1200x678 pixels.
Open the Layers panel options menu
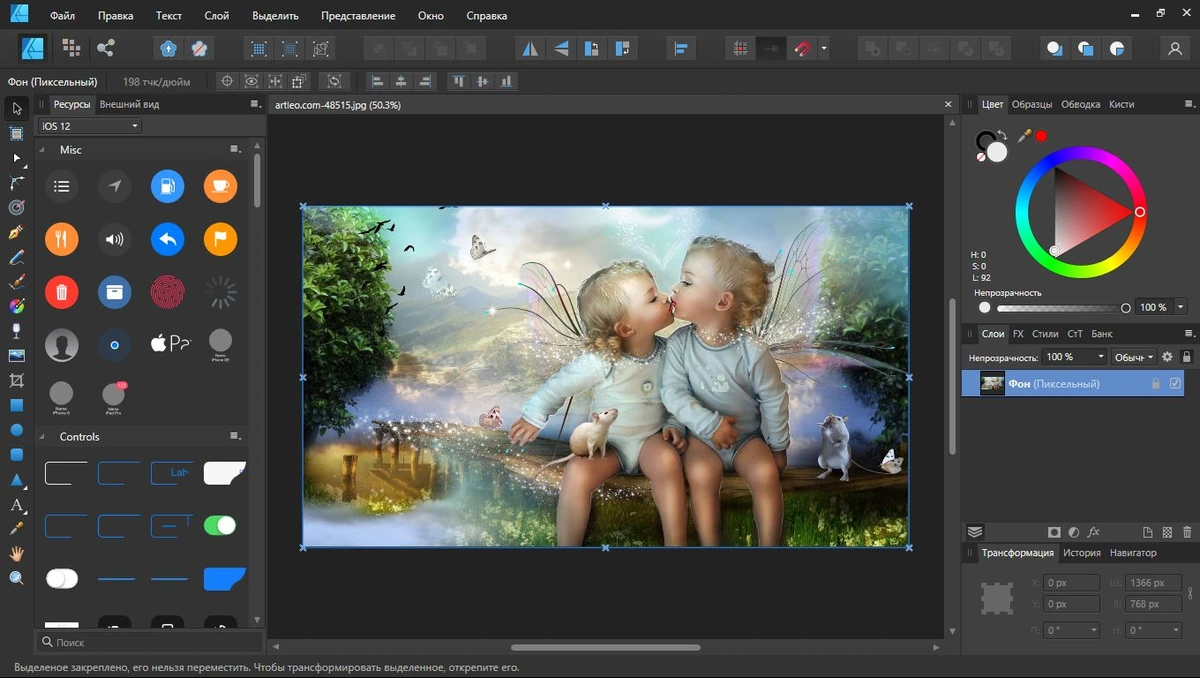point(1188,334)
